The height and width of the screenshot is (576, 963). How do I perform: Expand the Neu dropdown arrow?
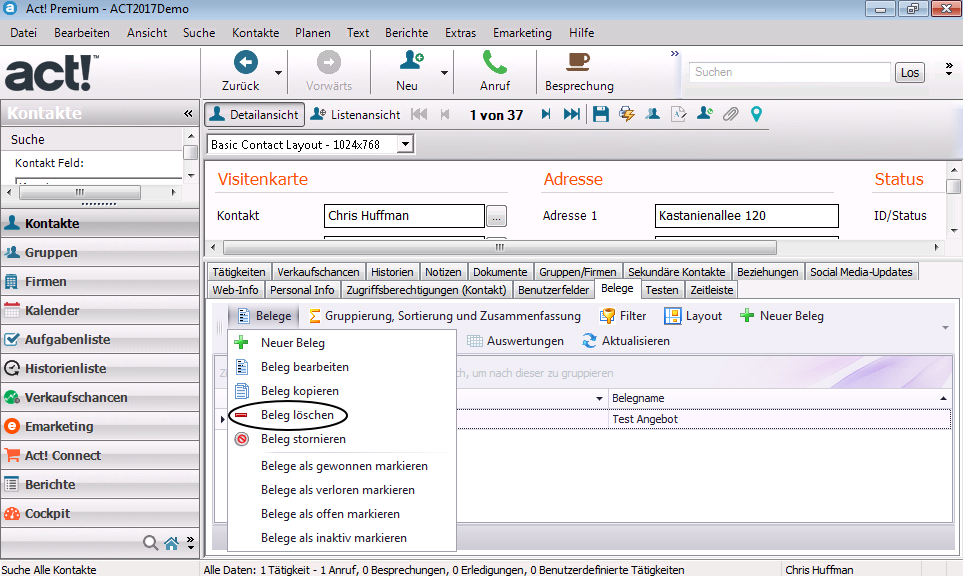(444, 72)
